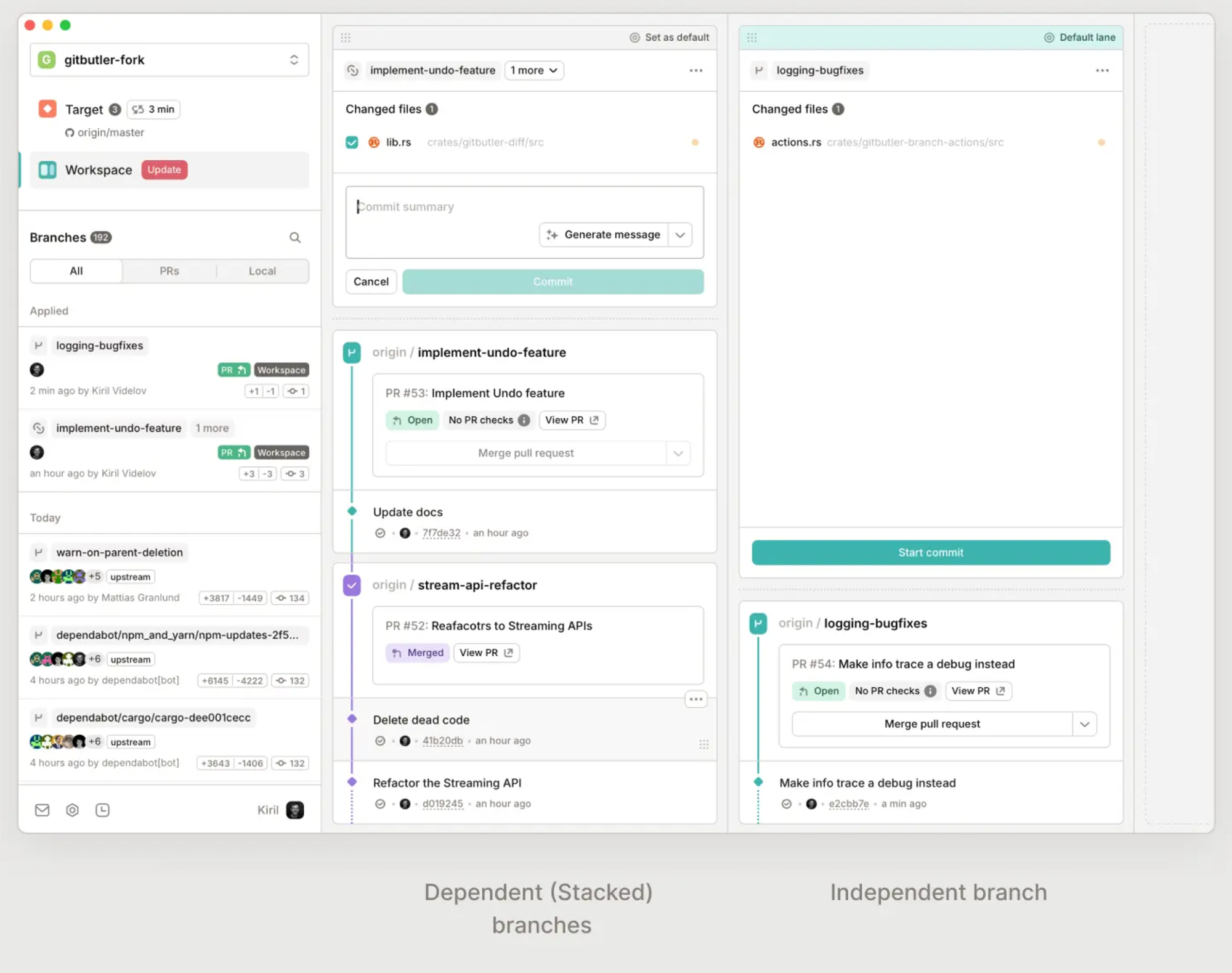Grab the drag handle of default lane
The width and height of the screenshot is (1232, 973).
(x=752, y=38)
